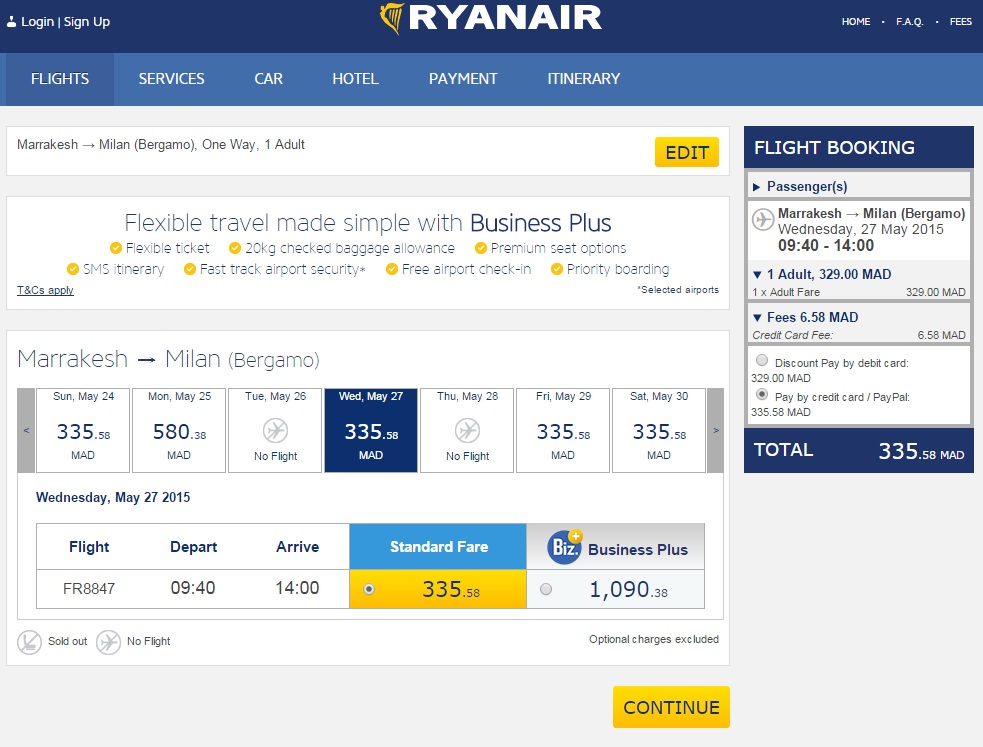983x747 pixels.
Task: Show earlier dates with left arrow
Action: pos(26,431)
